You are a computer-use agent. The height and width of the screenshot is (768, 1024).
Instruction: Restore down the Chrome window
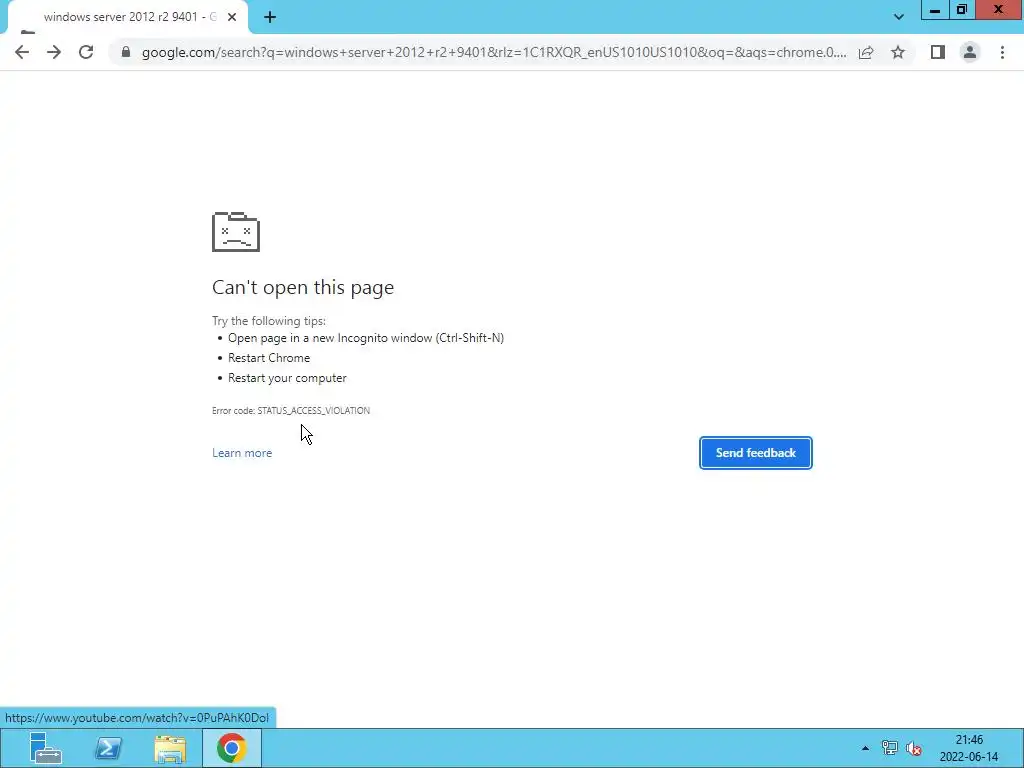(x=962, y=10)
